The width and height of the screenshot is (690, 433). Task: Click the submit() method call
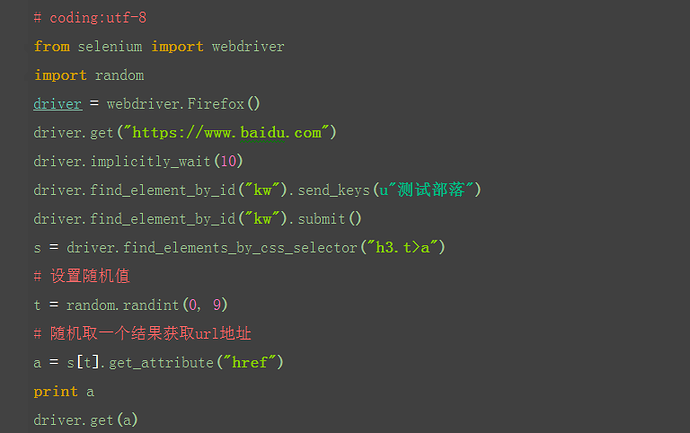coord(329,219)
